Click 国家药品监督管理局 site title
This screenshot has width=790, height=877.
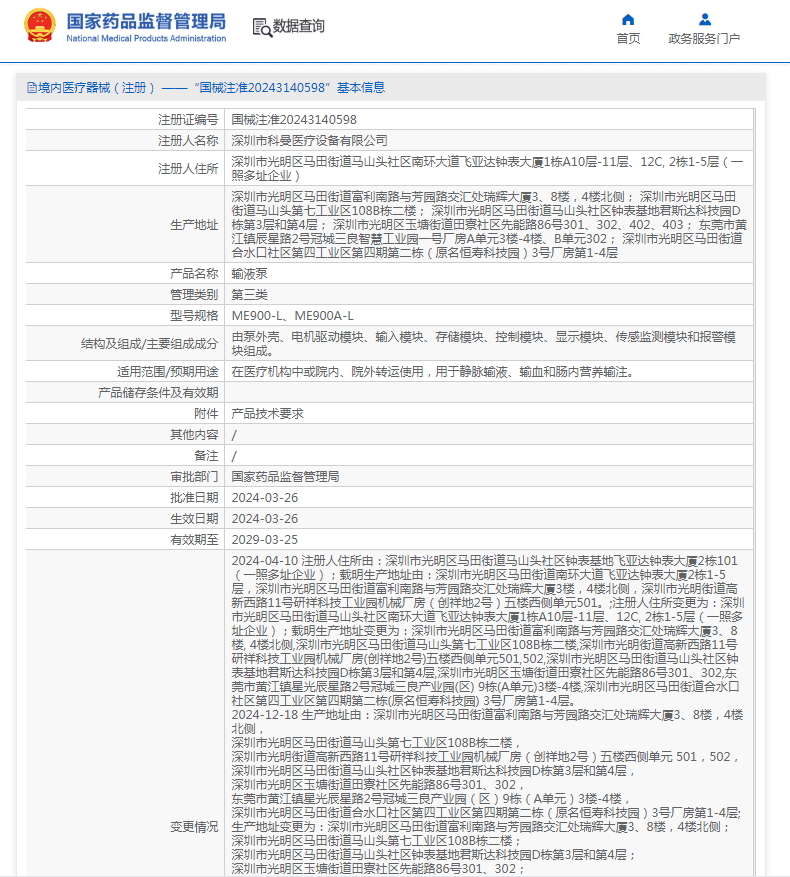pyautogui.click(x=146, y=21)
